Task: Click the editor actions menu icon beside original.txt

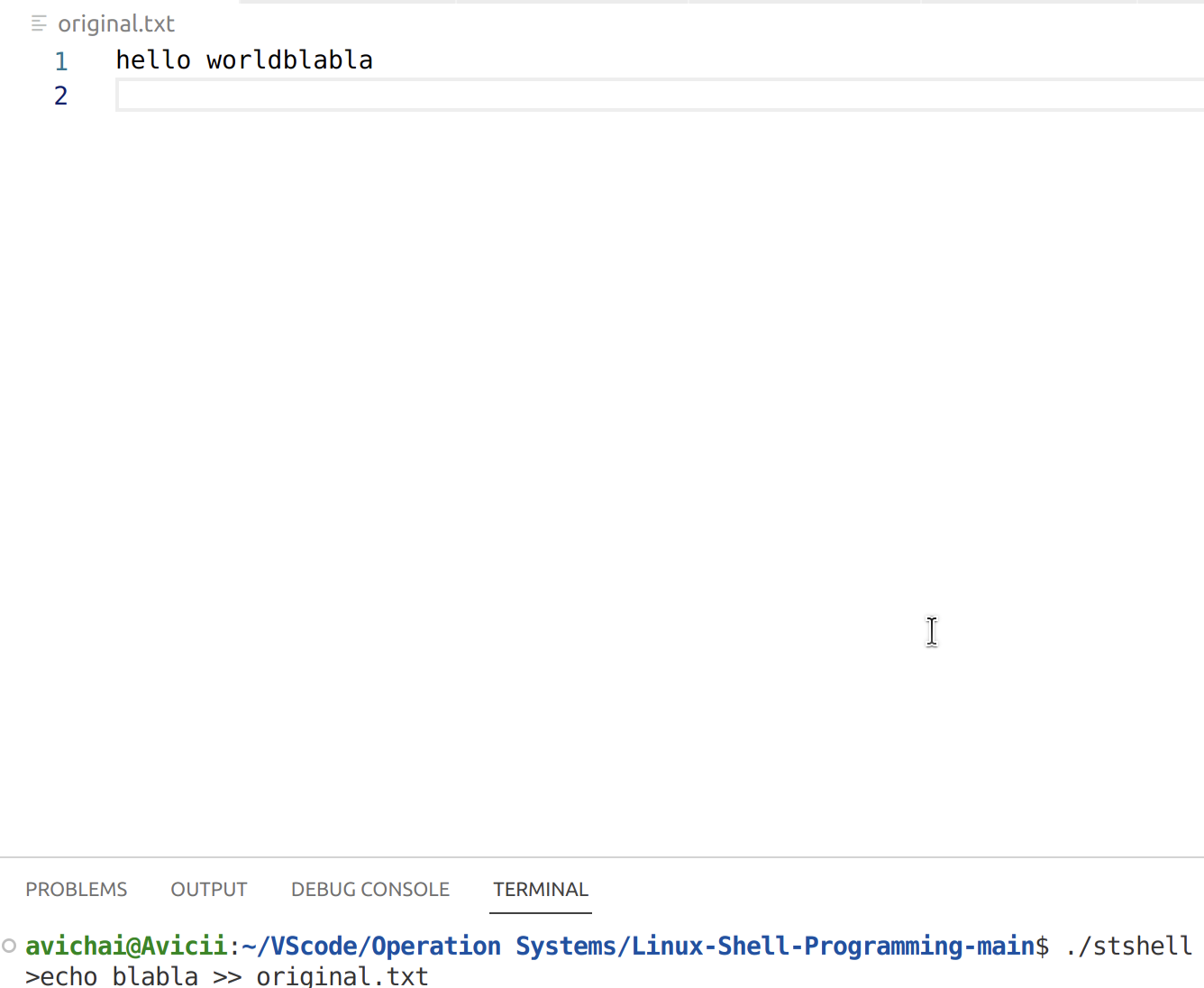Action: 38,23
